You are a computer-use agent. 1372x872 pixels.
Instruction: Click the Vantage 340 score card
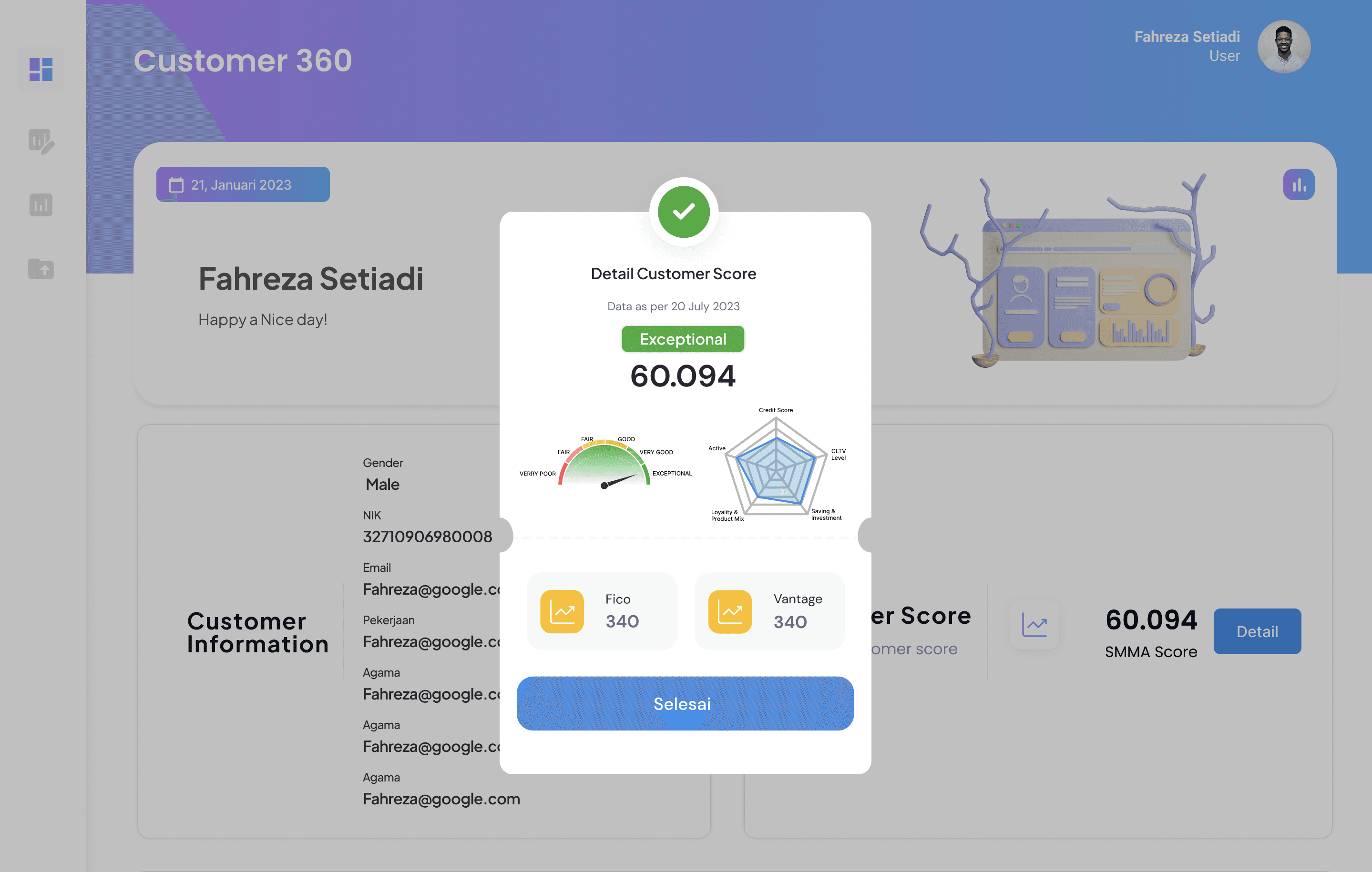point(770,611)
